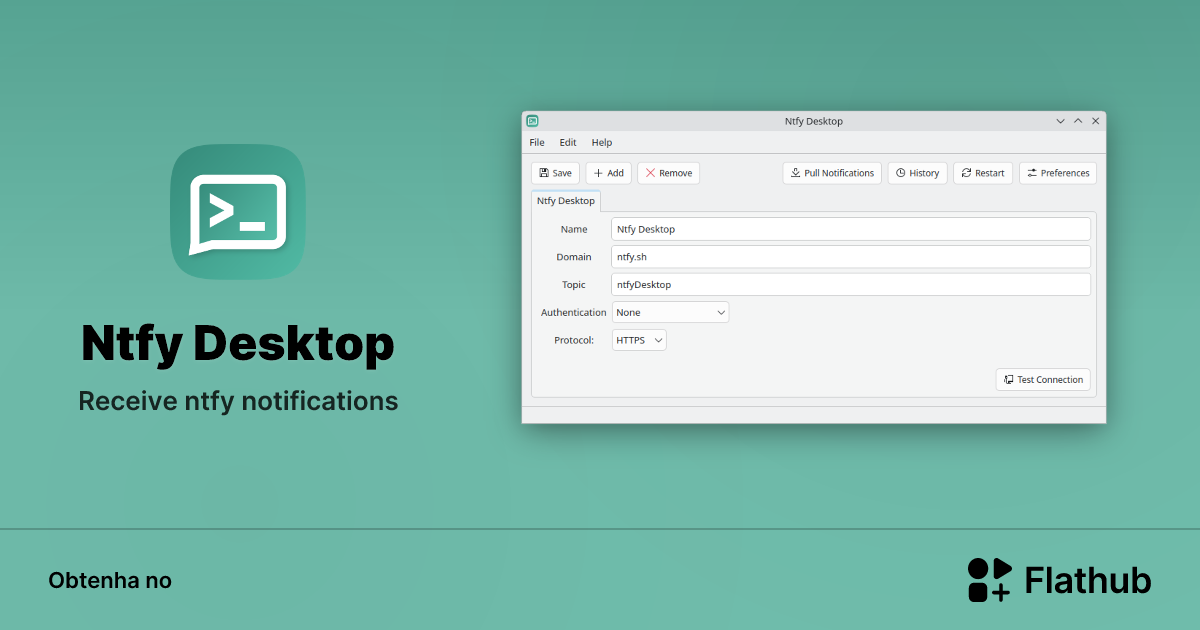Viewport: 1200px width, 630px height.
Task: Click the chevron arrow in the window titlebar
Action: pos(1060,120)
